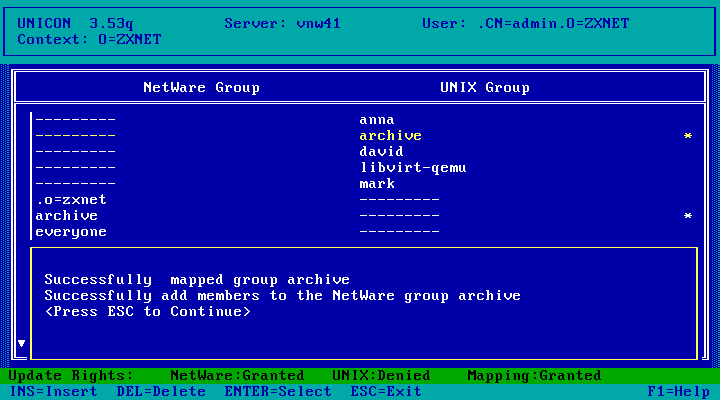The height and width of the screenshot is (400, 720).
Task: Click ENTER=Select in the key bar
Action: (x=278, y=392)
